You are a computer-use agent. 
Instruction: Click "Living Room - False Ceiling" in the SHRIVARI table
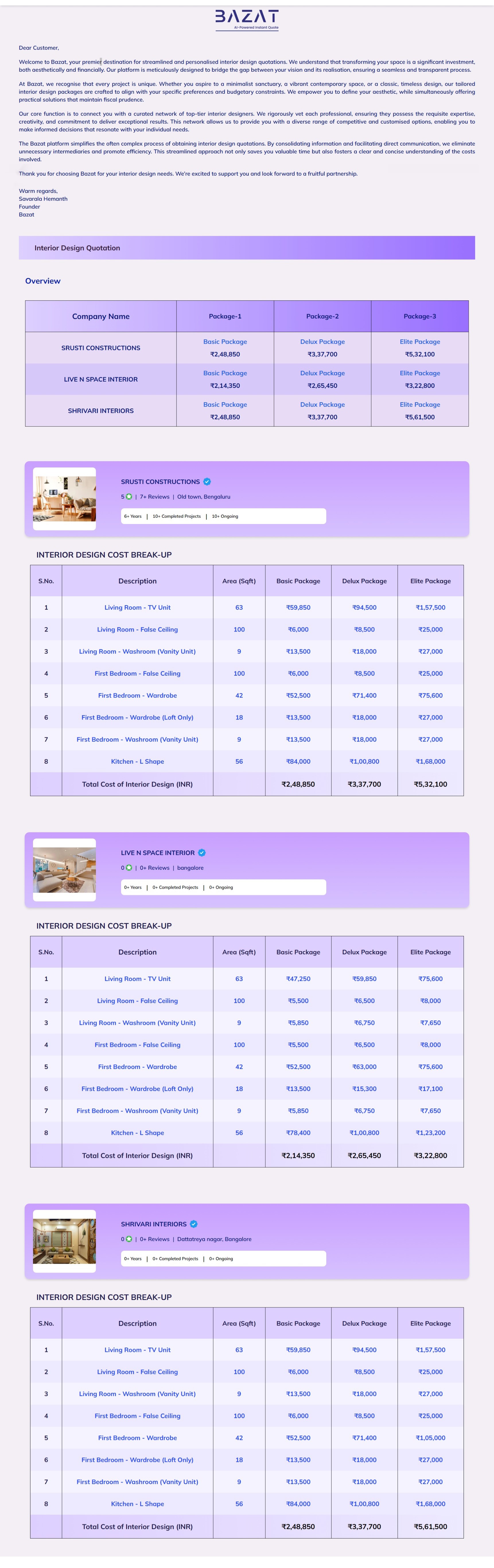pos(138,1372)
